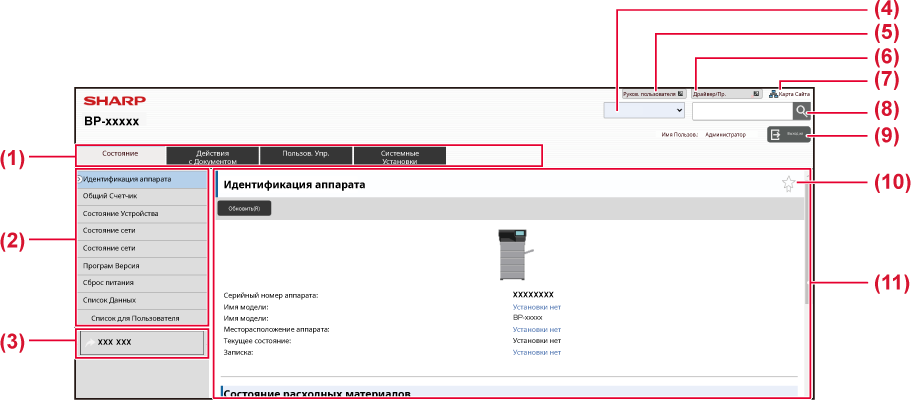The image size is (911, 400).
Task: Click the printer device image
Action: pos(514,255)
